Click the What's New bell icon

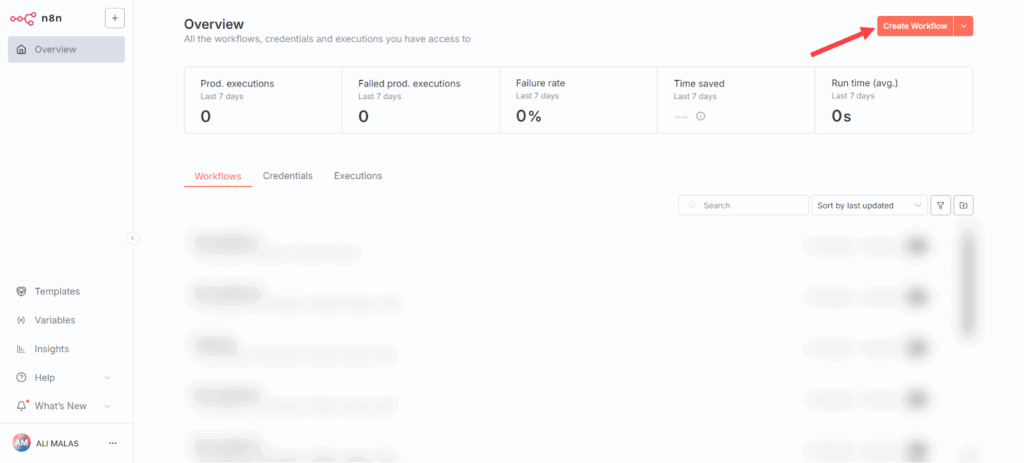pos(22,406)
